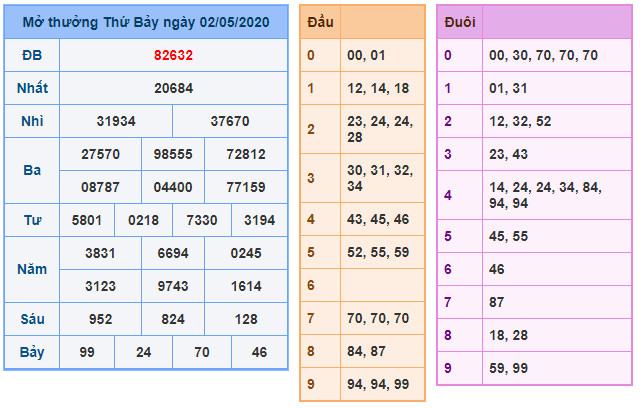The image size is (640, 408).
Task: Click the Đuôi column header
Action: (x=460, y=22)
